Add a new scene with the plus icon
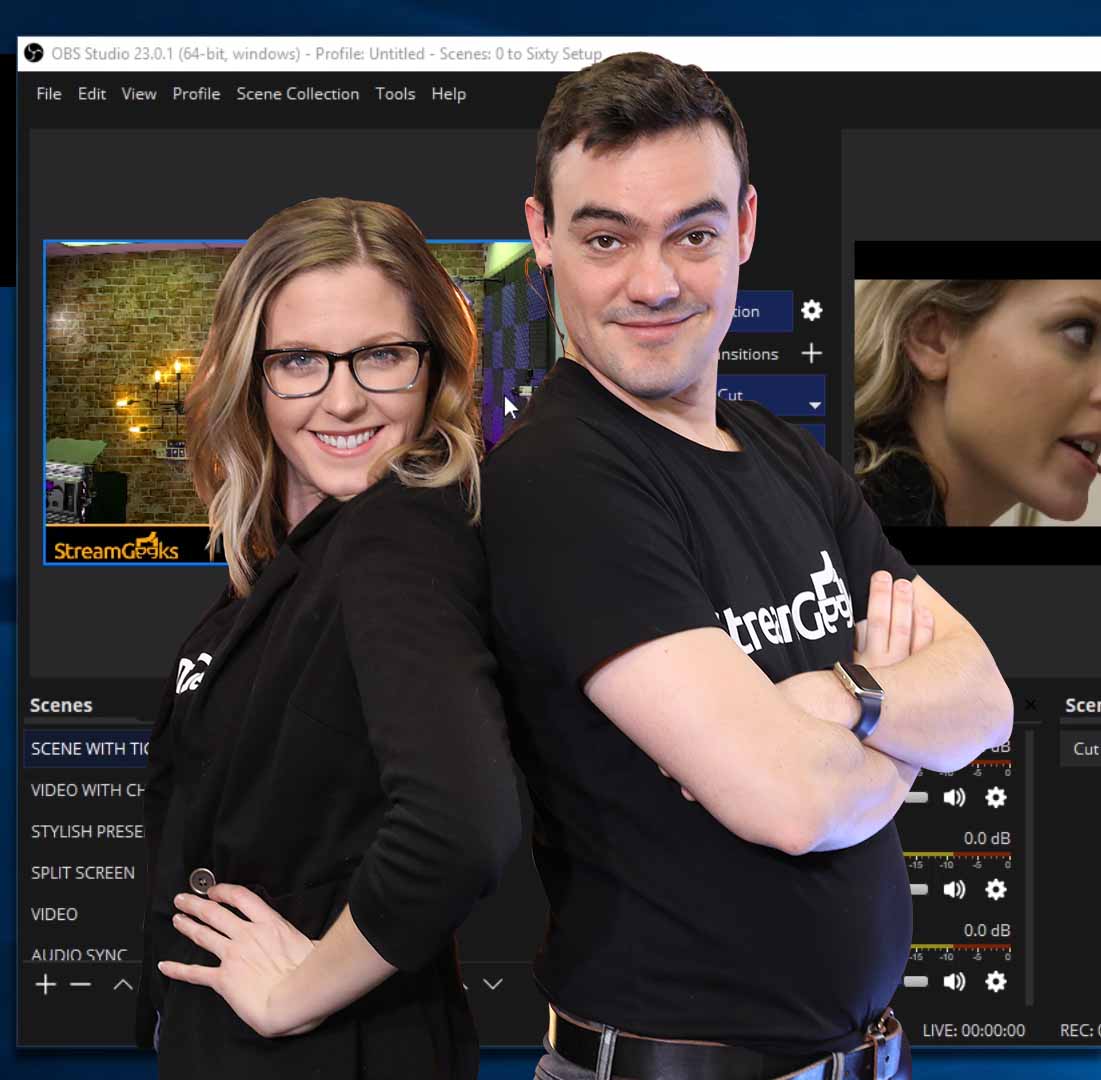This screenshot has width=1101, height=1080. tap(46, 984)
